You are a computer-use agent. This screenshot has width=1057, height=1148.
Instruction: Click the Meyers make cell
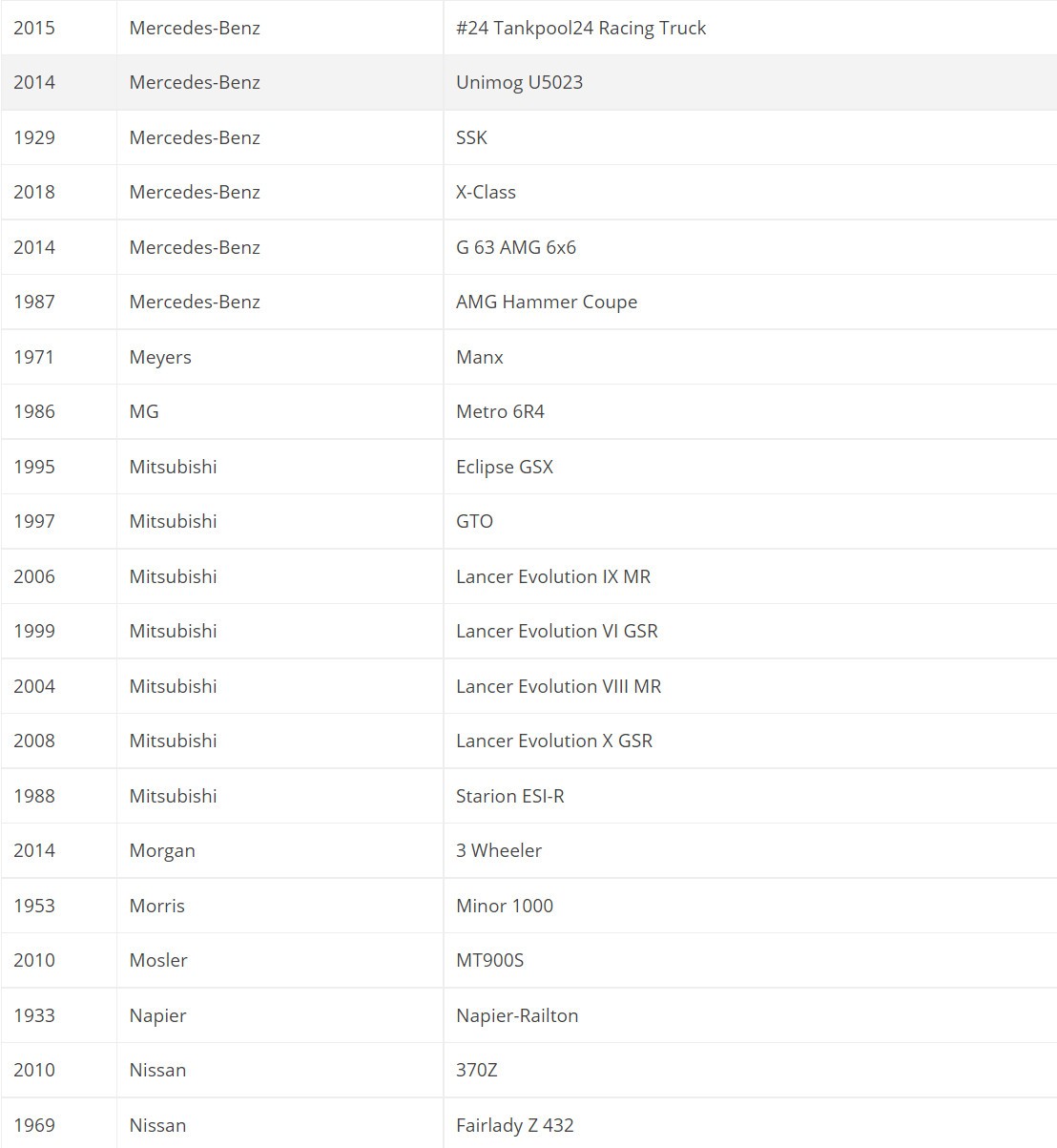point(160,357)
